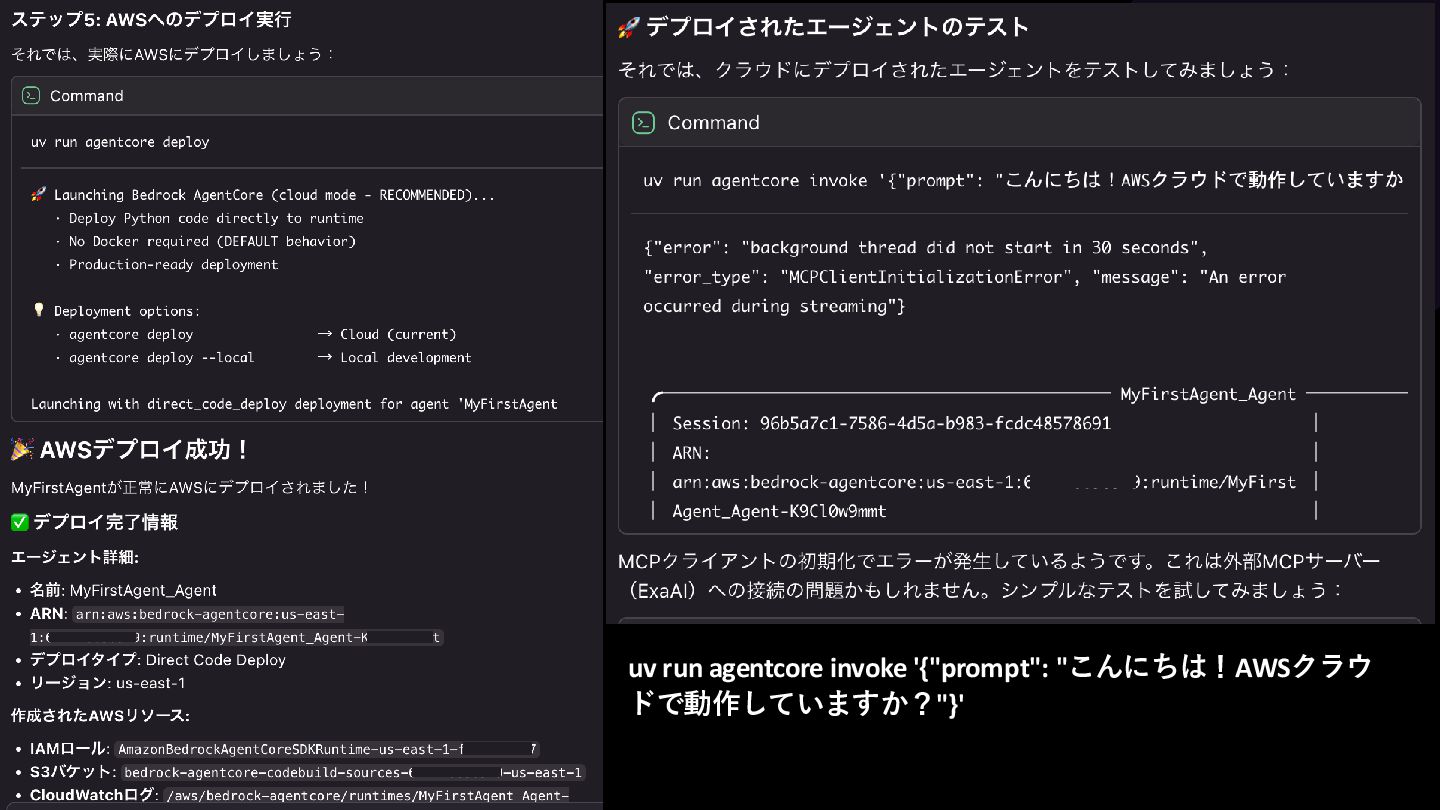Click the デプロイタイプ: Direct Code Deploy item
This screenshot has width=1440, height=810.
158,660
